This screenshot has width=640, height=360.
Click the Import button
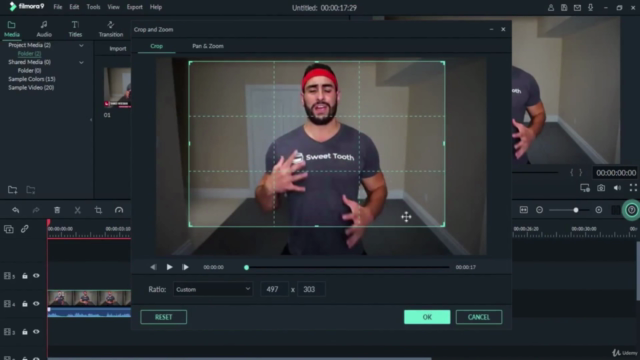pos(118,49)
